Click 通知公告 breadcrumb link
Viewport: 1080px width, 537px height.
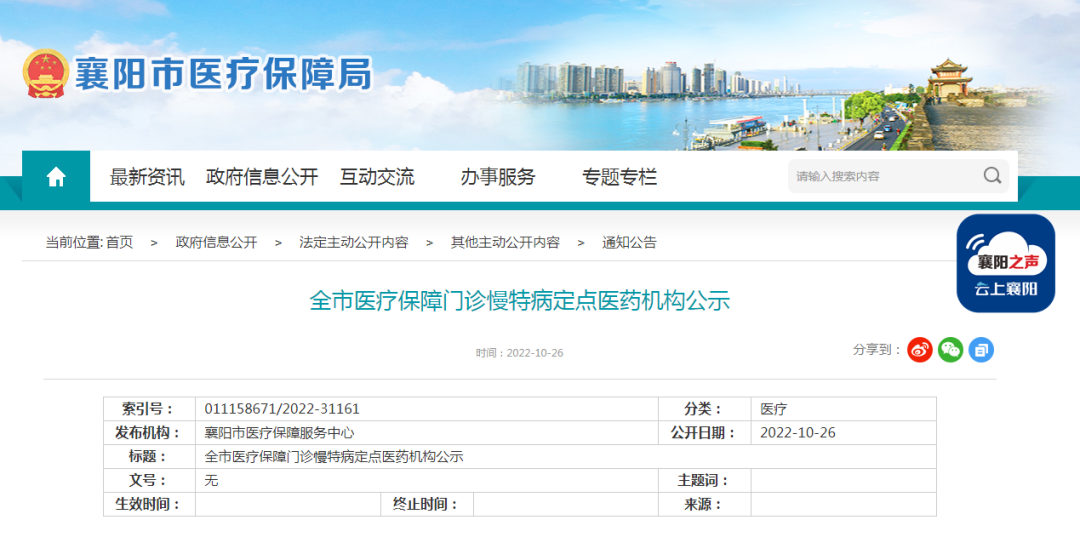[x=630, y=242]
